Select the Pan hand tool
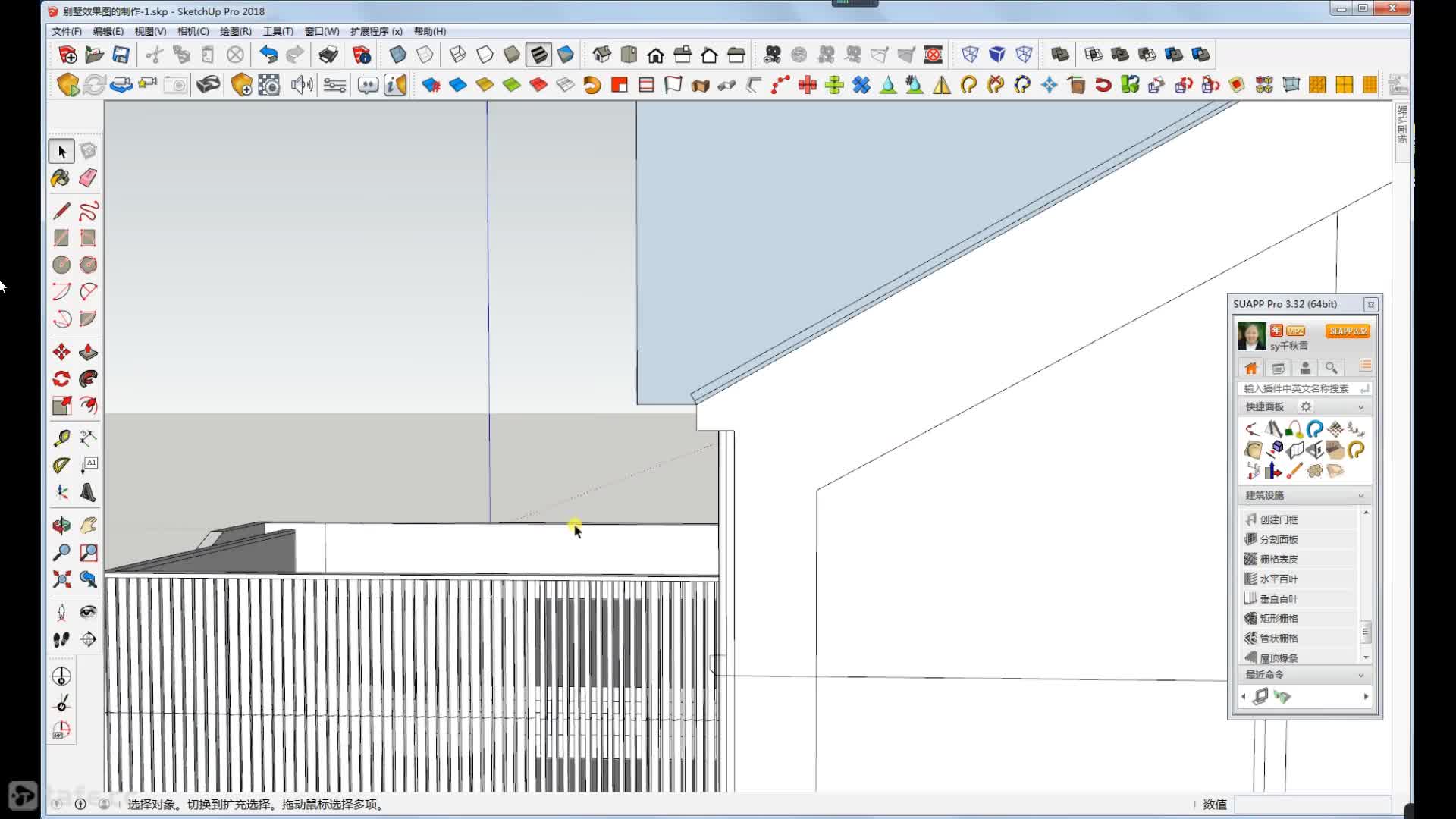The width and height of the screenshot is (1456, 819). tap(88, 526)
